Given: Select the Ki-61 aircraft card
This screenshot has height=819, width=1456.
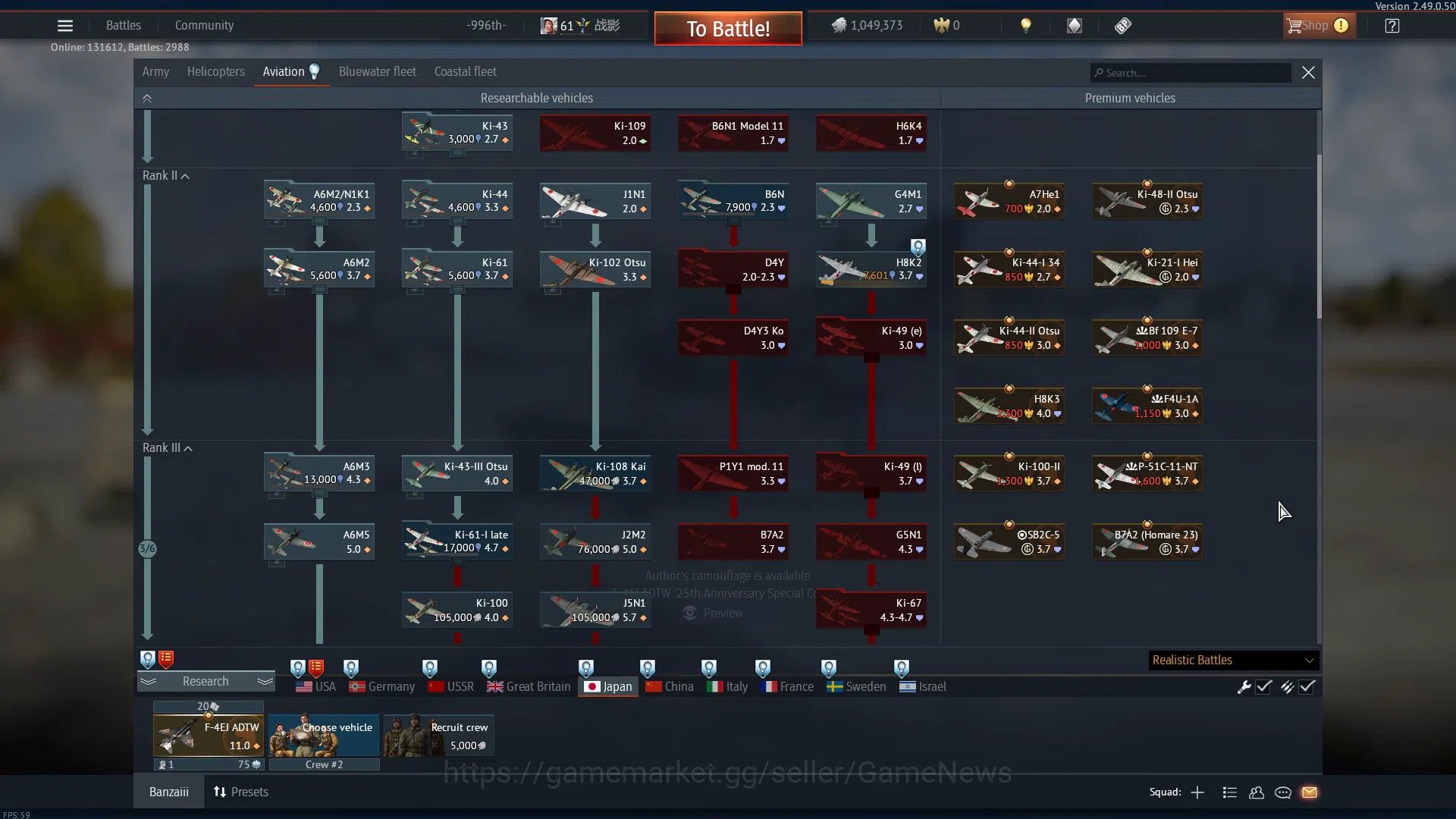Looking at the screenshot, I should pyautogui.click(x=457, y=269).
